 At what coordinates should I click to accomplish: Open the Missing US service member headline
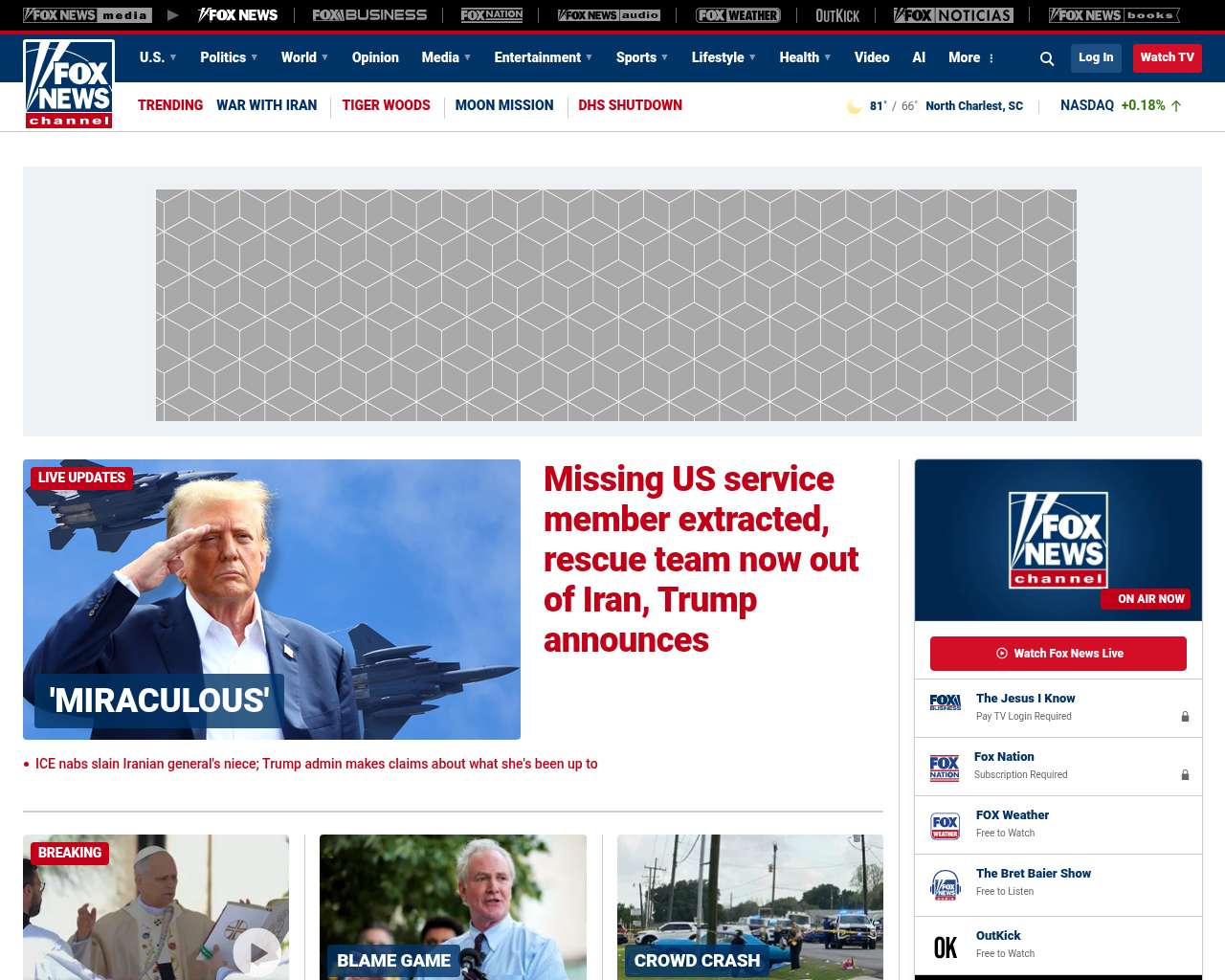pyautogui.click(x=702, y=559)
